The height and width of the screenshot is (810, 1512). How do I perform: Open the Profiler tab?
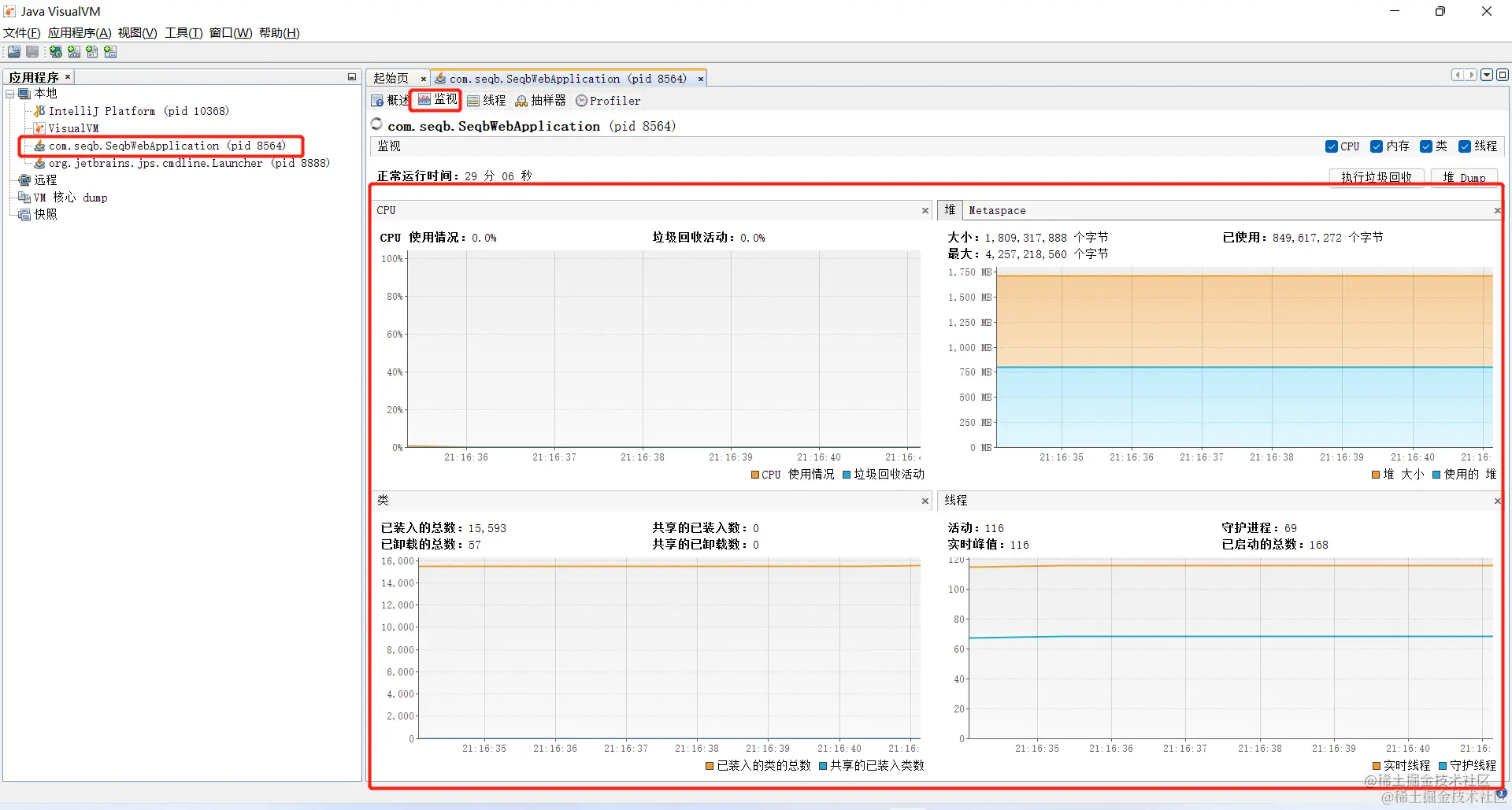608,101
